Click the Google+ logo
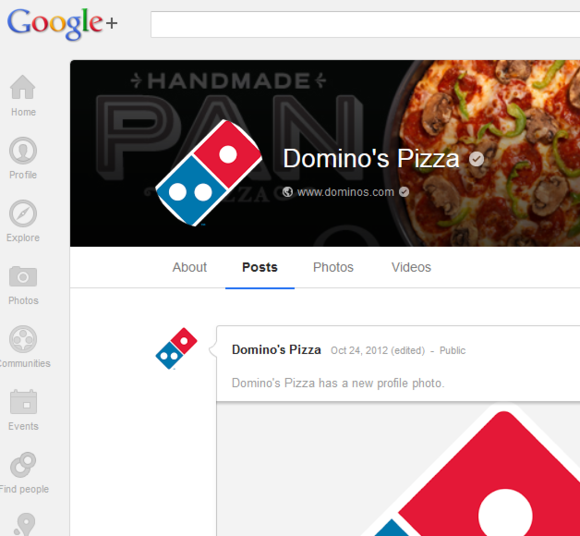Image resolution: width=580 pixels, height=536 pixels. 62,24
